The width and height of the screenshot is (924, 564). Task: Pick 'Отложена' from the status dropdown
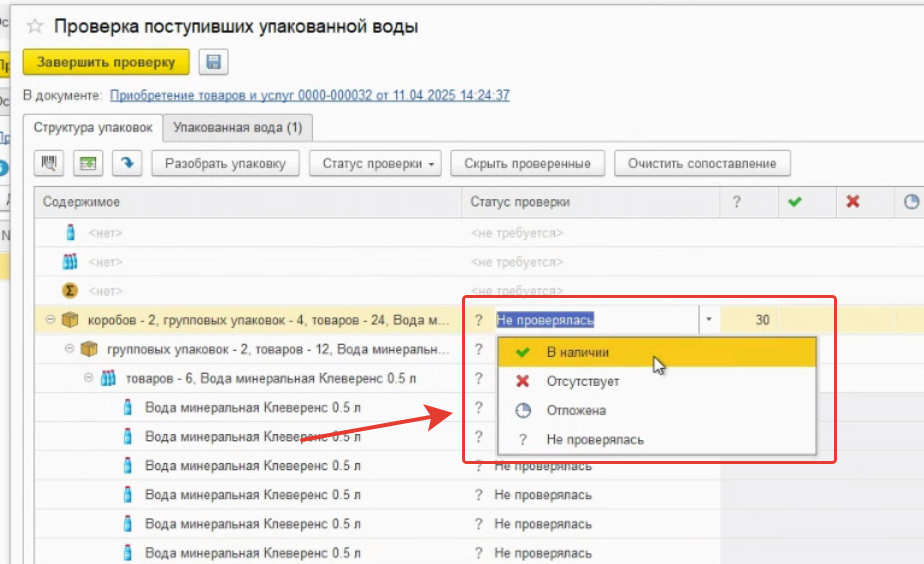click(x=575, y=410)
